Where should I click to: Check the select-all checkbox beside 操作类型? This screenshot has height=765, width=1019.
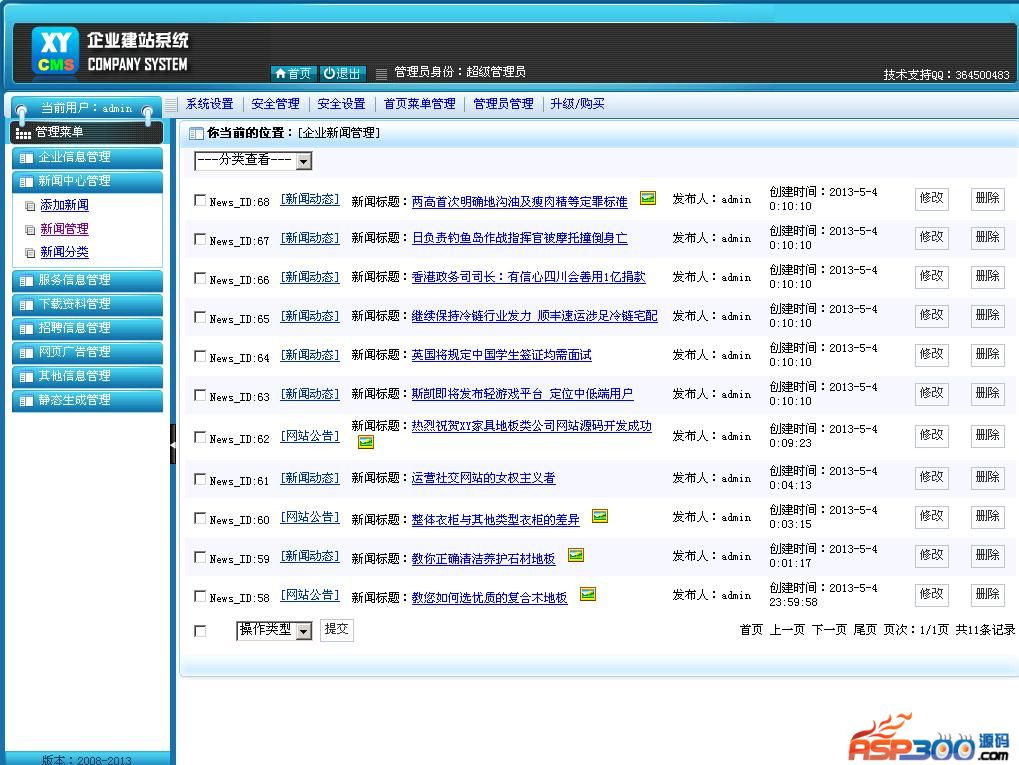[x=200, y=630]
